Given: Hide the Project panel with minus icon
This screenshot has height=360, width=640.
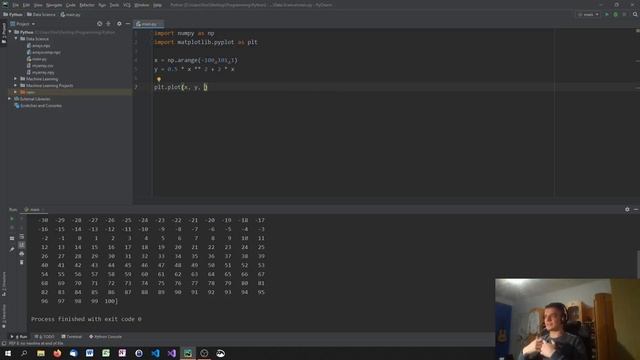Looking at the screenshot, I should point(128,24).
